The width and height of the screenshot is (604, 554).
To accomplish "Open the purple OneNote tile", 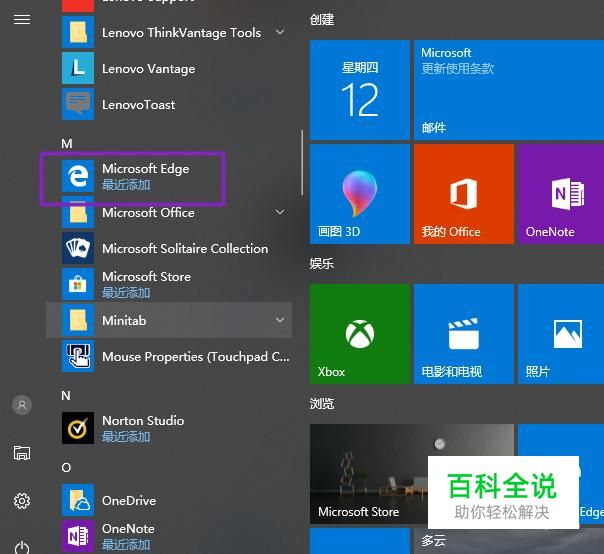I will [561, 194].
